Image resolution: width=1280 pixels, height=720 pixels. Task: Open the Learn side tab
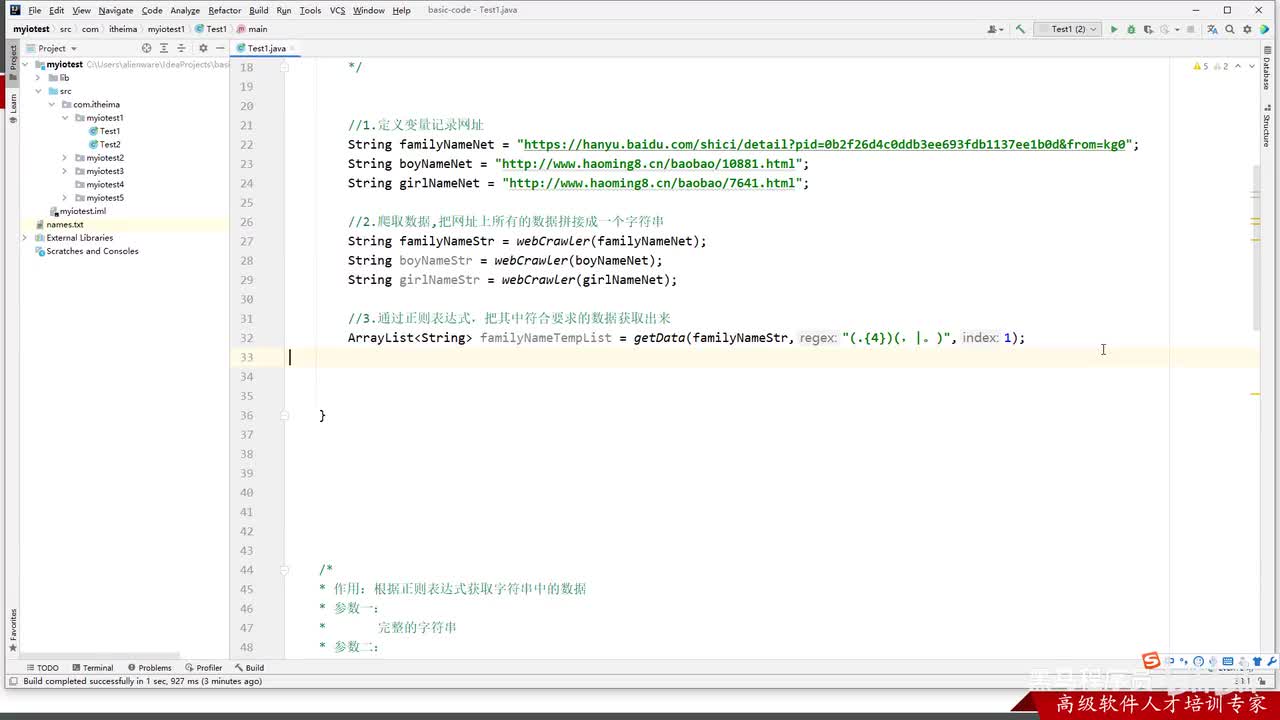(13, 107)
